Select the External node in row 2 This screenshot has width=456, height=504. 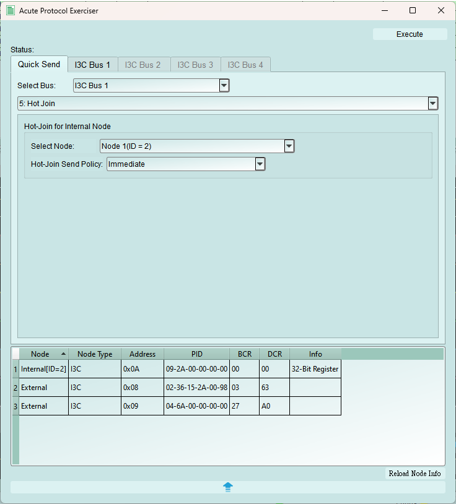[44, 387]
